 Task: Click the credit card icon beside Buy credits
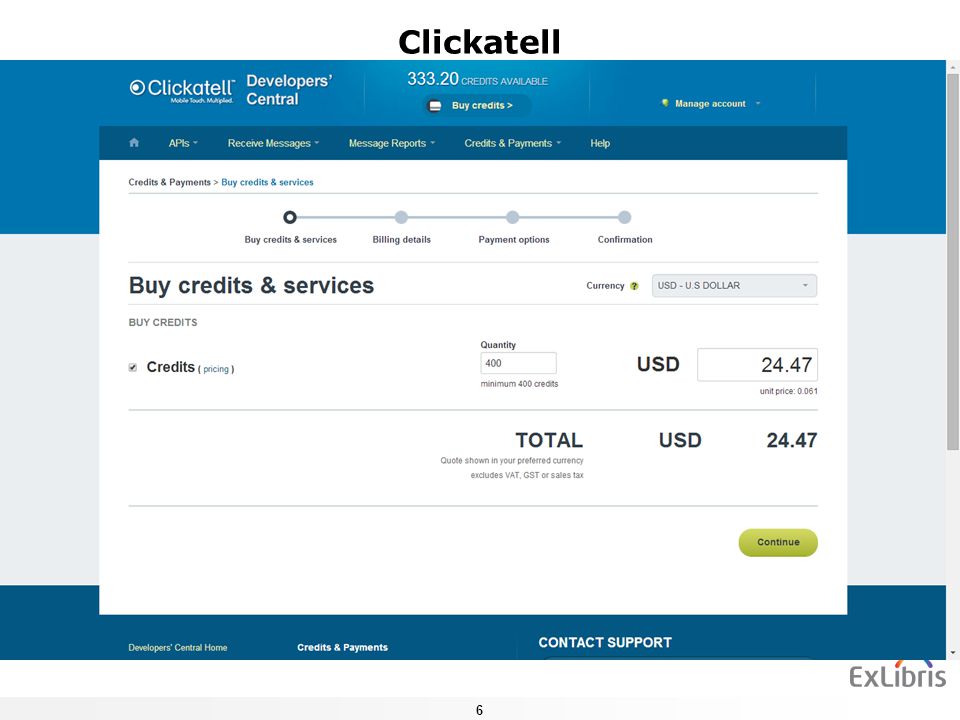435,106
